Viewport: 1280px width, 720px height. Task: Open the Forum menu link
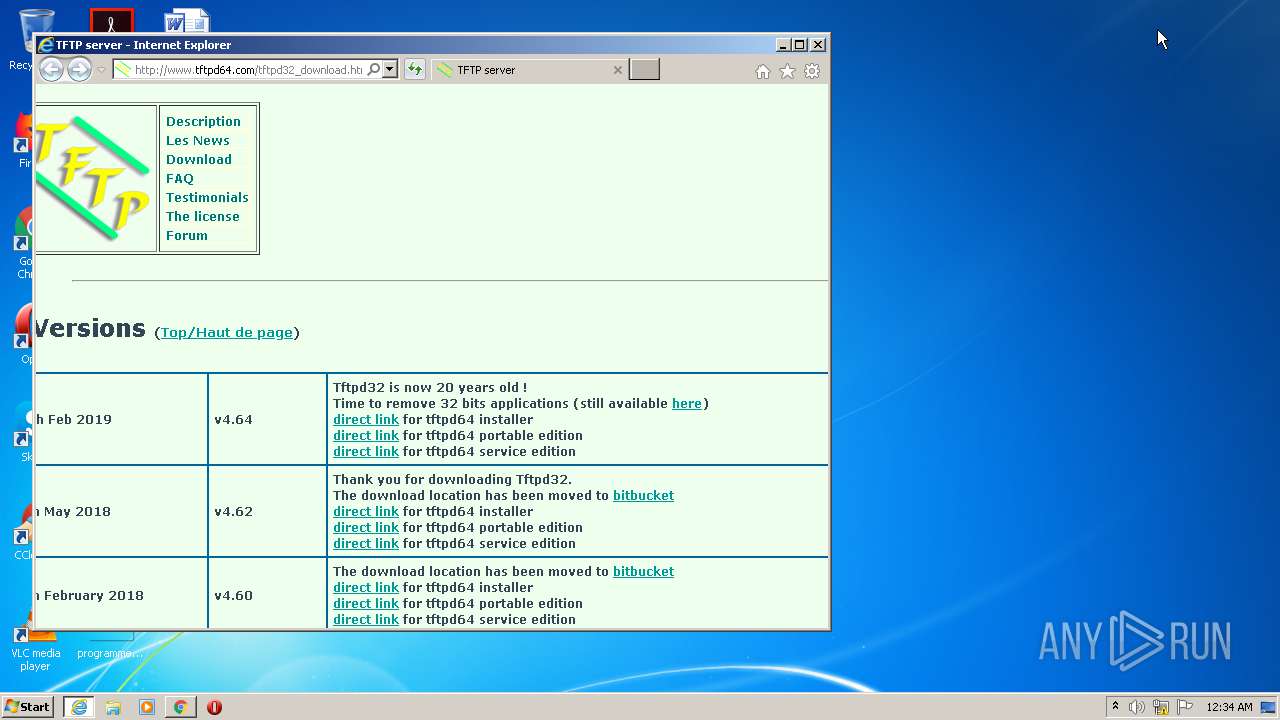tap(187, 235)
